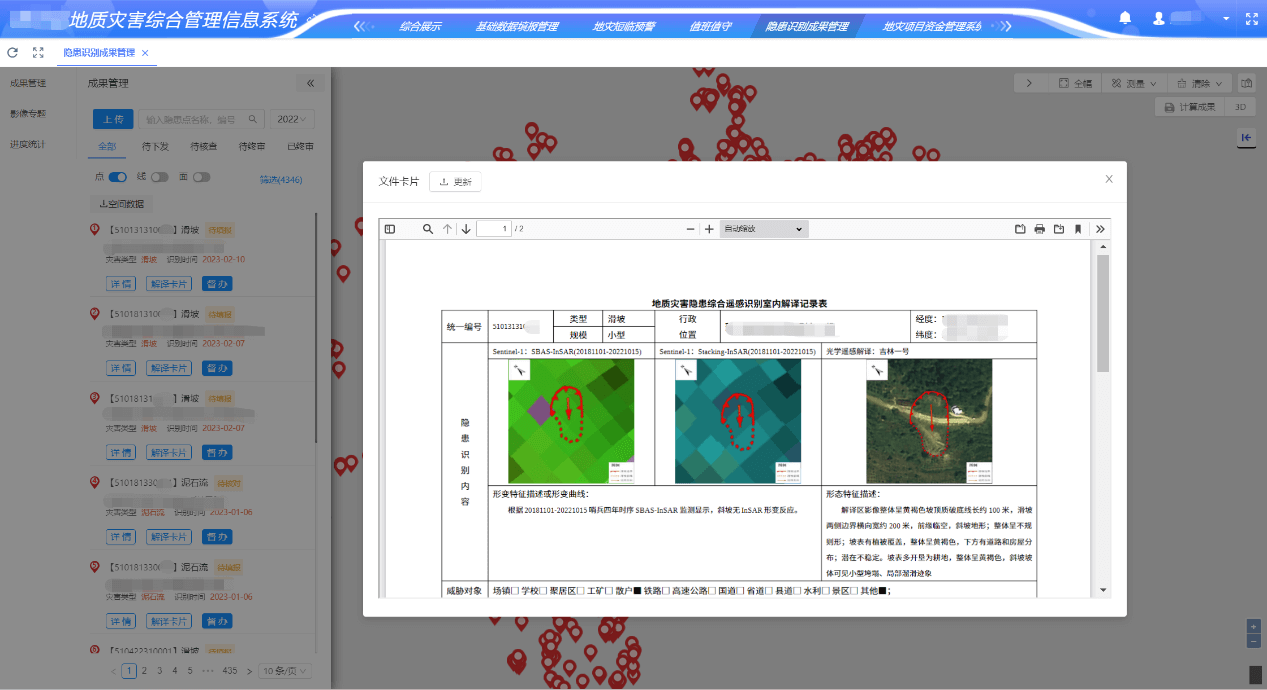
Task: Toggle the 点 layer switch
Action: [117, 177]
